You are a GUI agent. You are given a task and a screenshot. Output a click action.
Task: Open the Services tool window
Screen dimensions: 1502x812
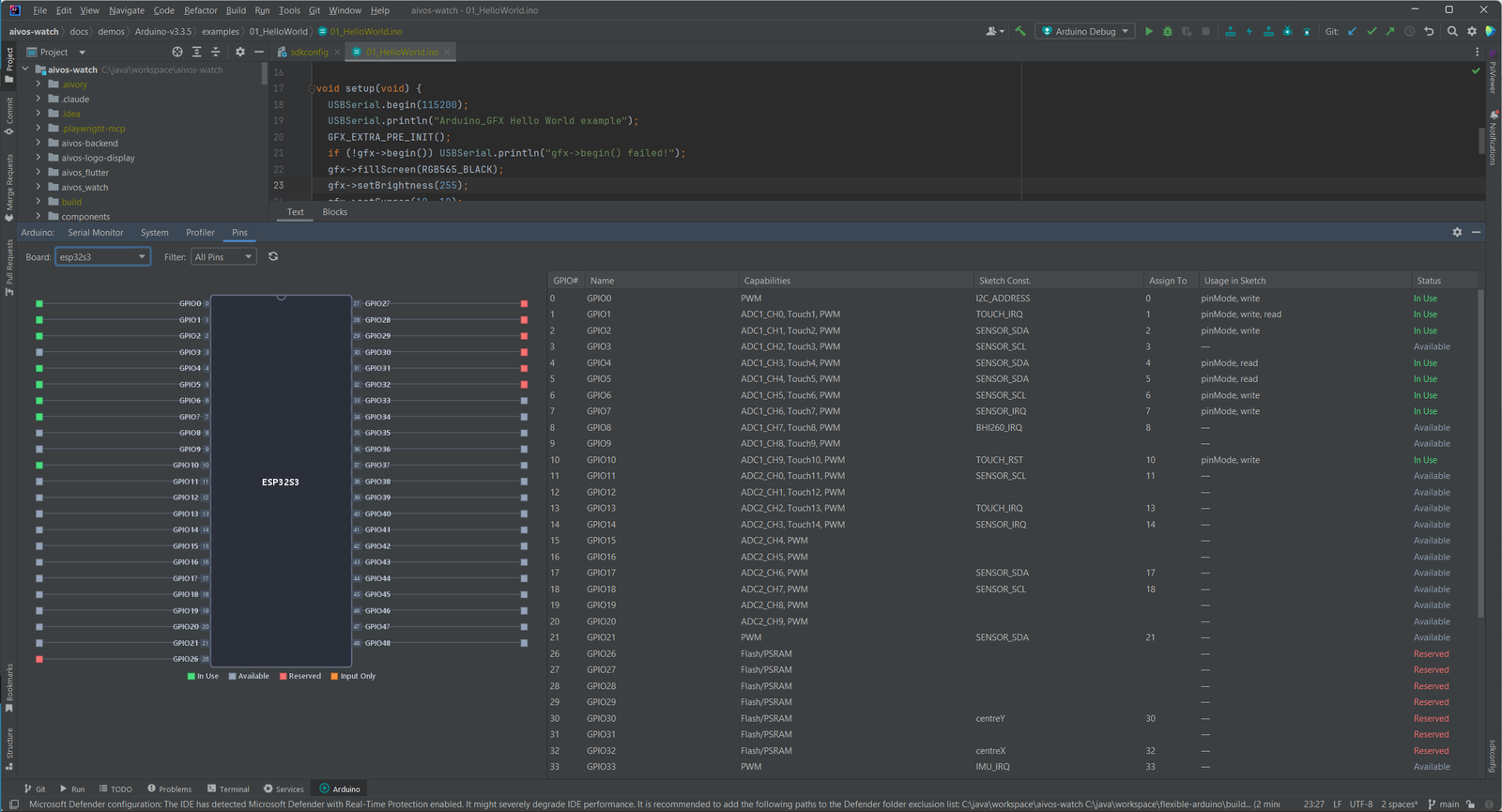tap(284, 789)
